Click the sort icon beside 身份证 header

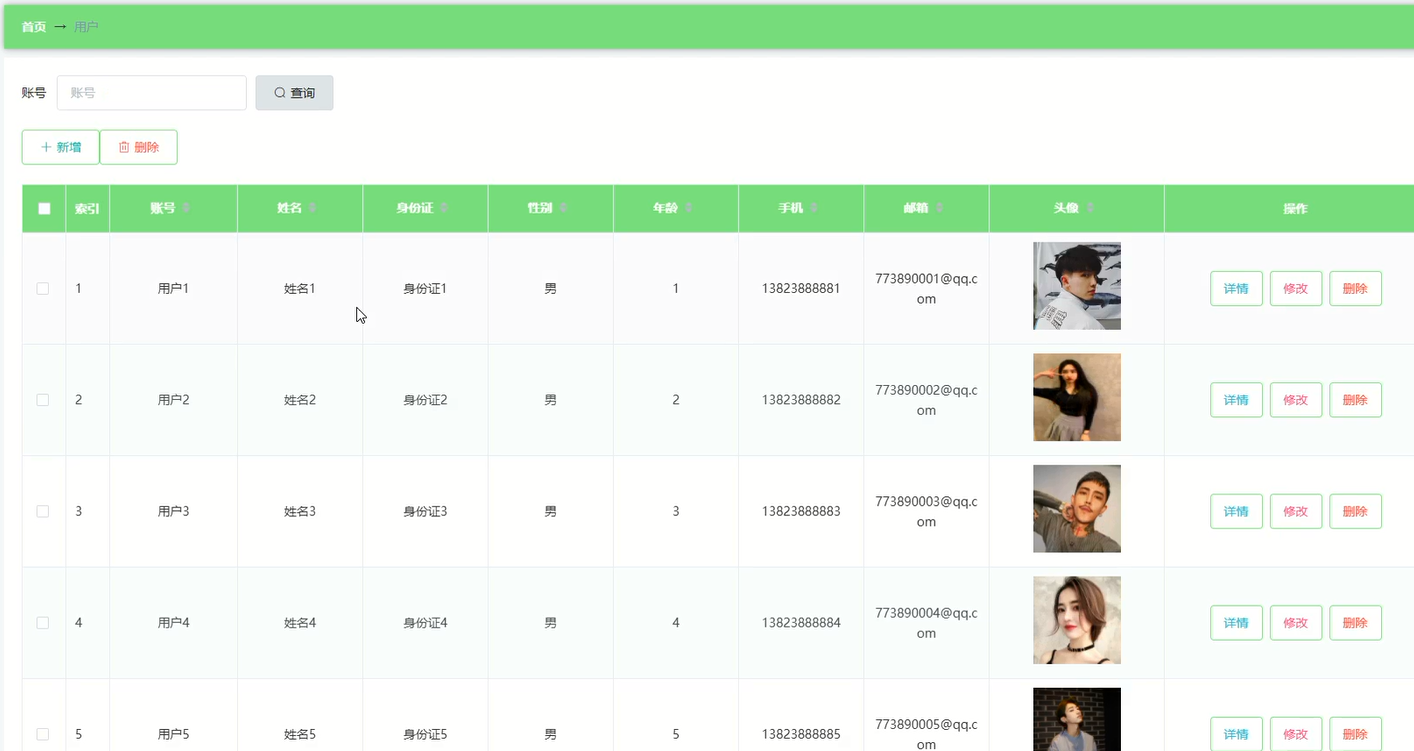click(x=444, y=208)
